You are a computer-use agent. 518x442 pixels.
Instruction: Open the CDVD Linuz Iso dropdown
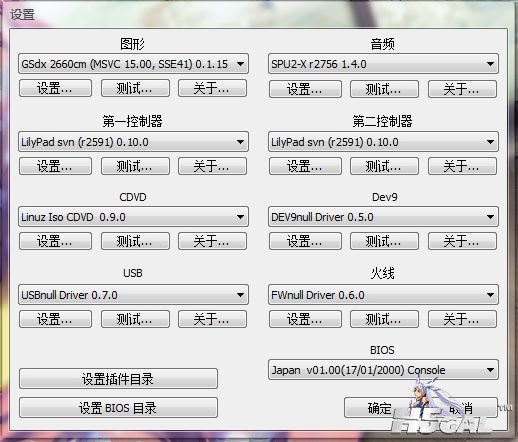(x=133, y=217)
